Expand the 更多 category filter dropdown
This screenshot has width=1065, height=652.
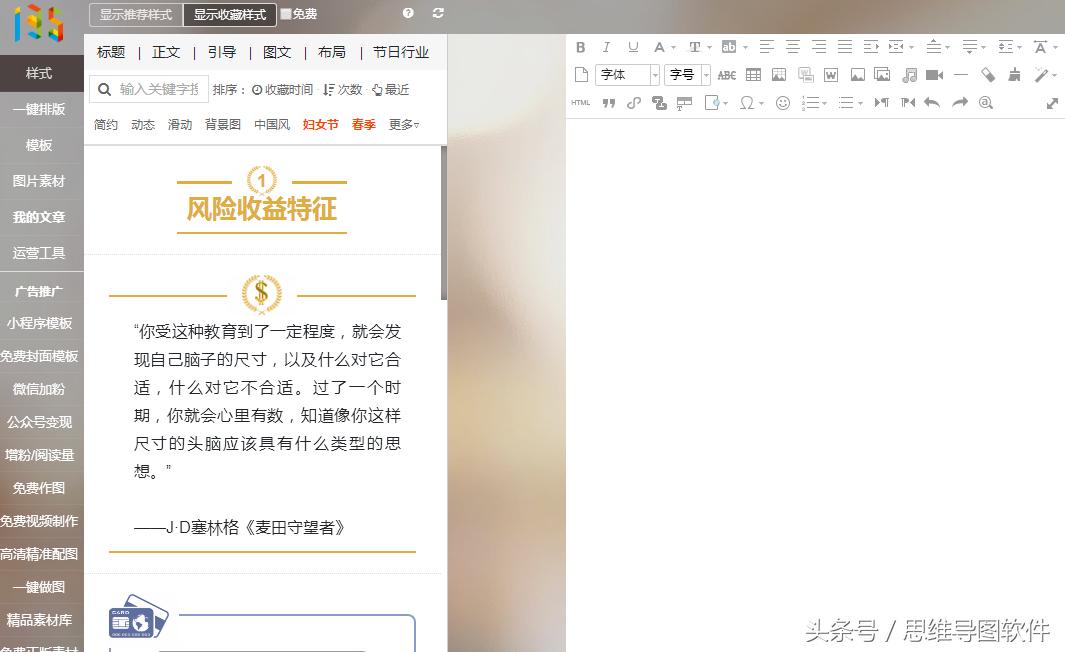pyautogui.click(x=400, y=124)
